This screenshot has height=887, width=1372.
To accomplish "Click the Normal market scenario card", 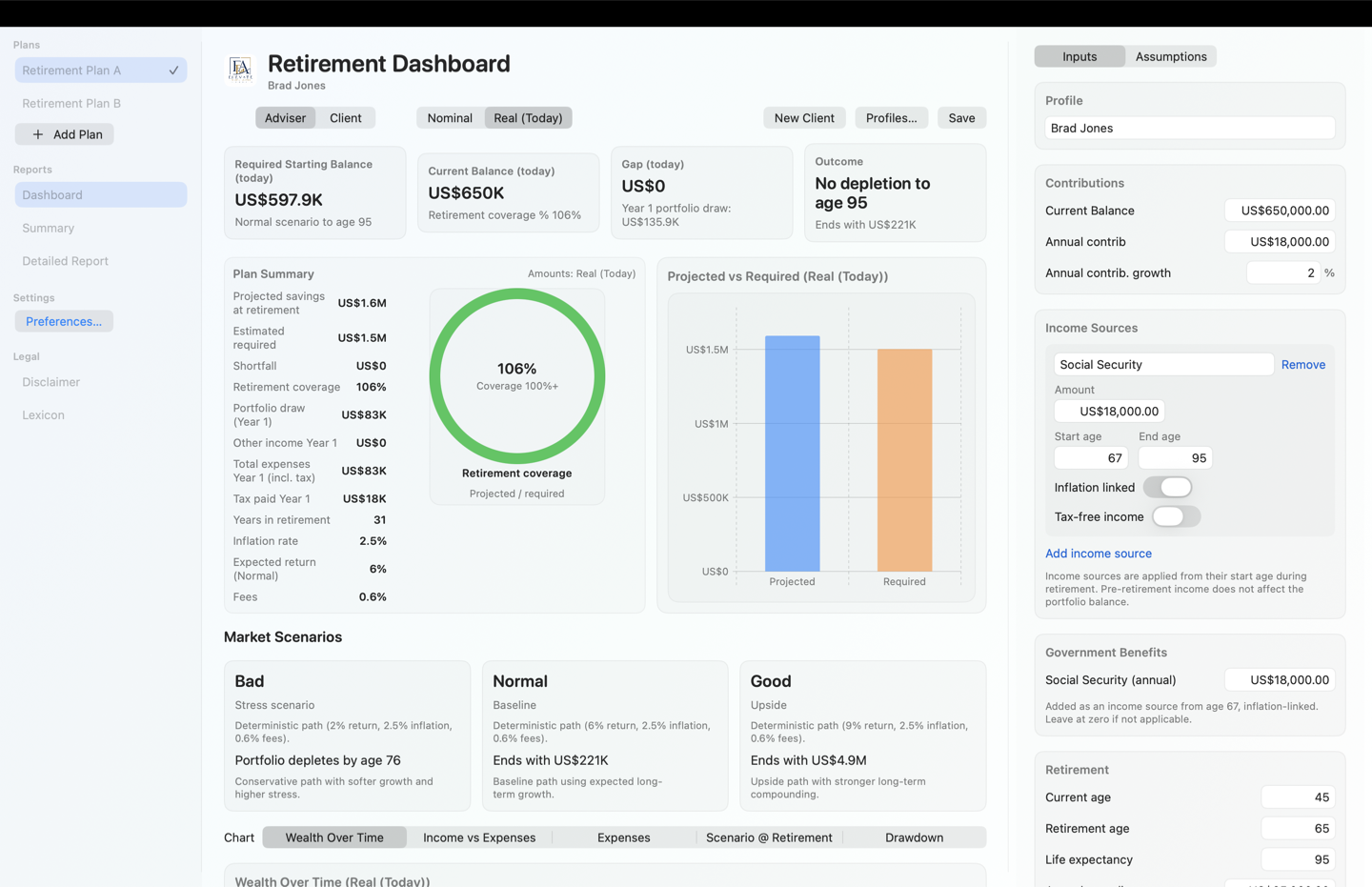I will [605, 736].
